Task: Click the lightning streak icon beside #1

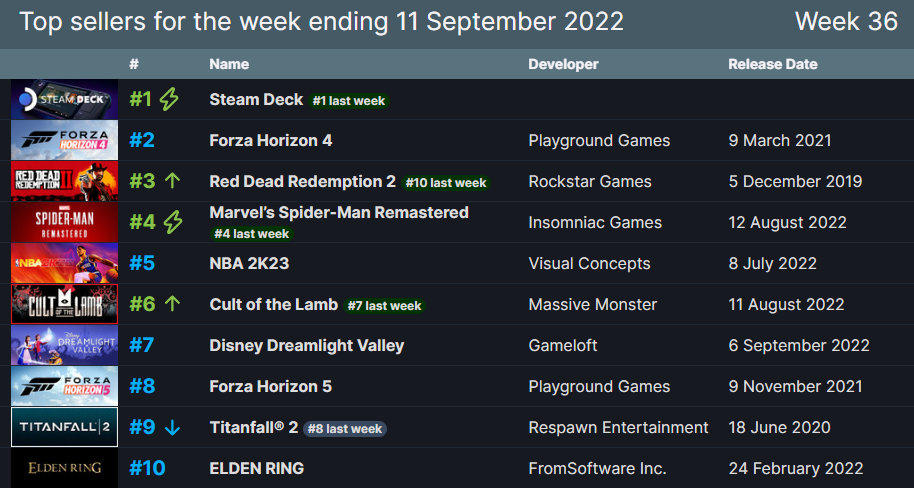Action: 169,99
